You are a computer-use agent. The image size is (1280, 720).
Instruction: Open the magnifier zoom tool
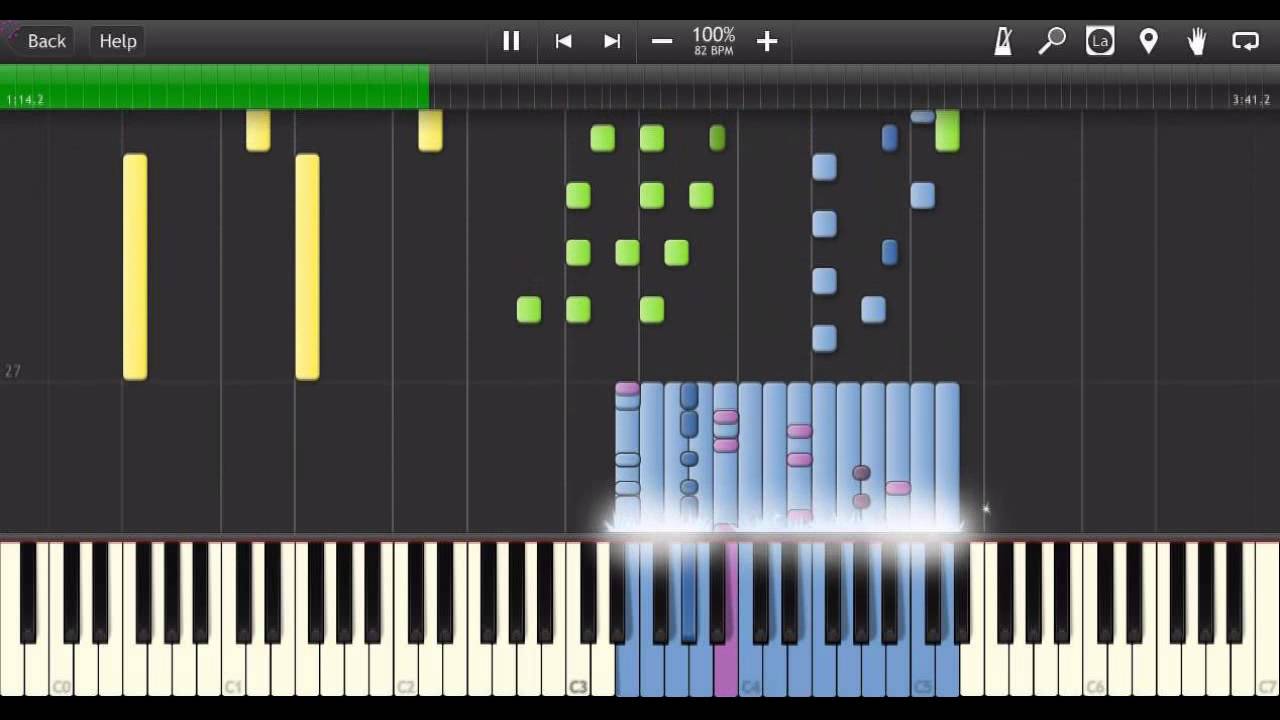tap(1051, 41)
